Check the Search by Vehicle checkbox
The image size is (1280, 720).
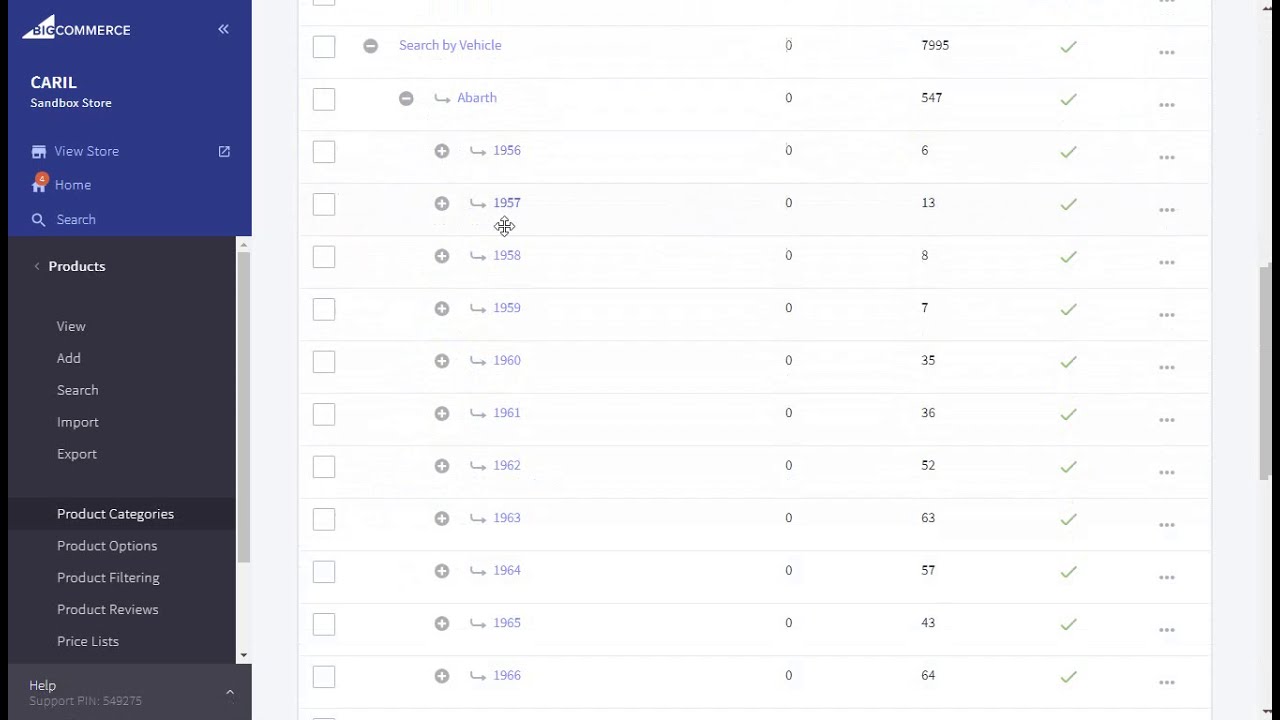point(324,46)
